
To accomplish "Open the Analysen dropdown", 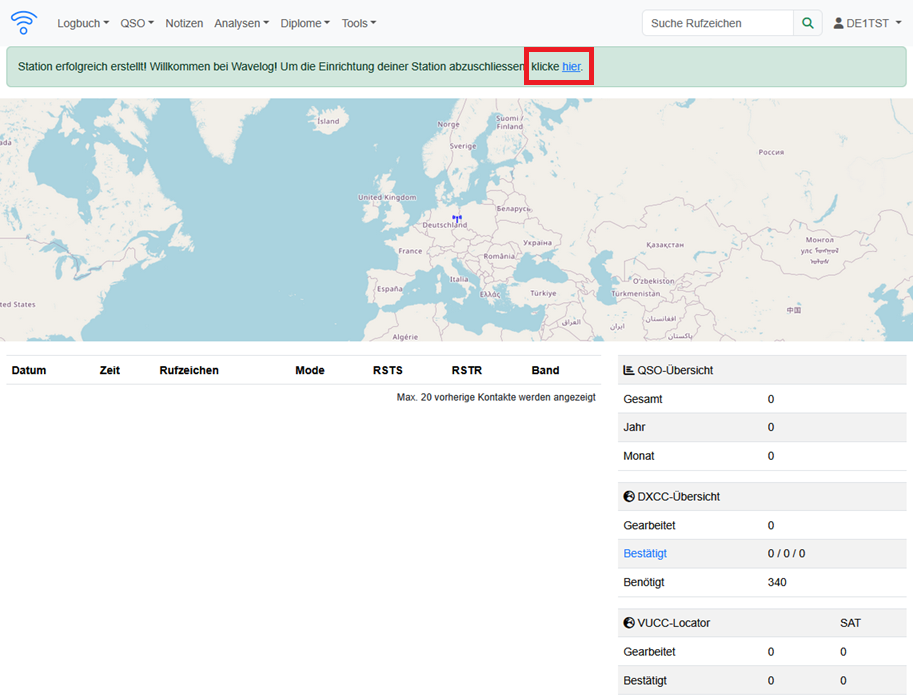I will coord(241,23).
